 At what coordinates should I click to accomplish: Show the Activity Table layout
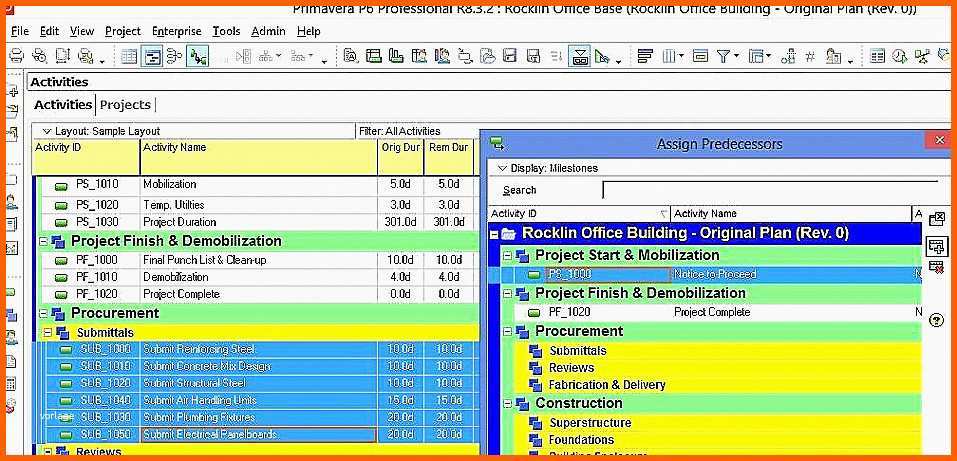click(129, 56)
